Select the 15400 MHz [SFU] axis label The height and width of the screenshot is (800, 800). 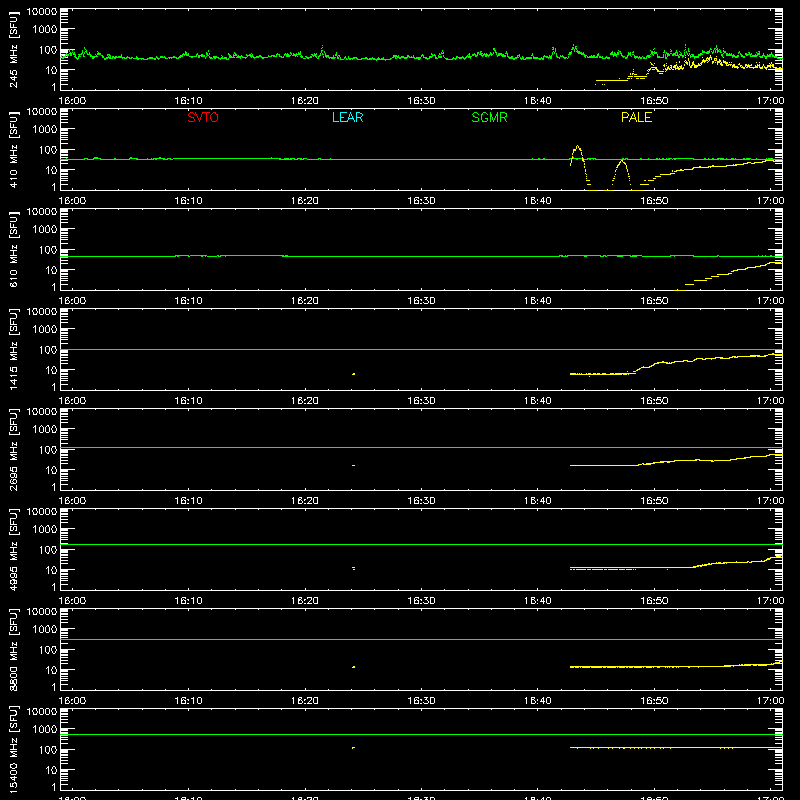click(14, 750)
